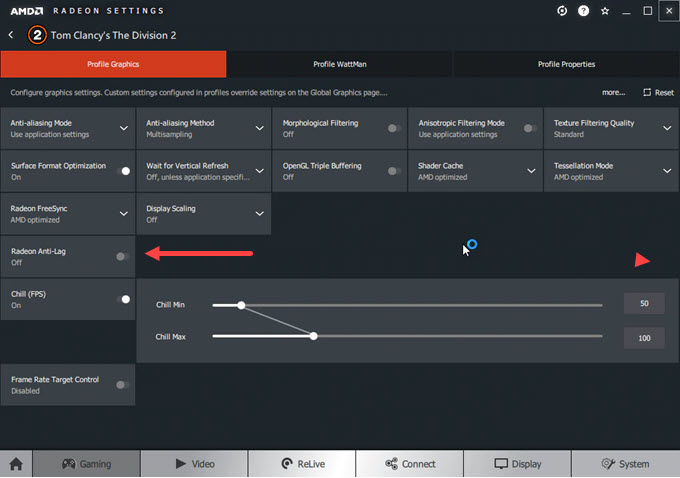Open the Gaming tab label
This screenshot has height=478, width=680.
pos(95,464)
